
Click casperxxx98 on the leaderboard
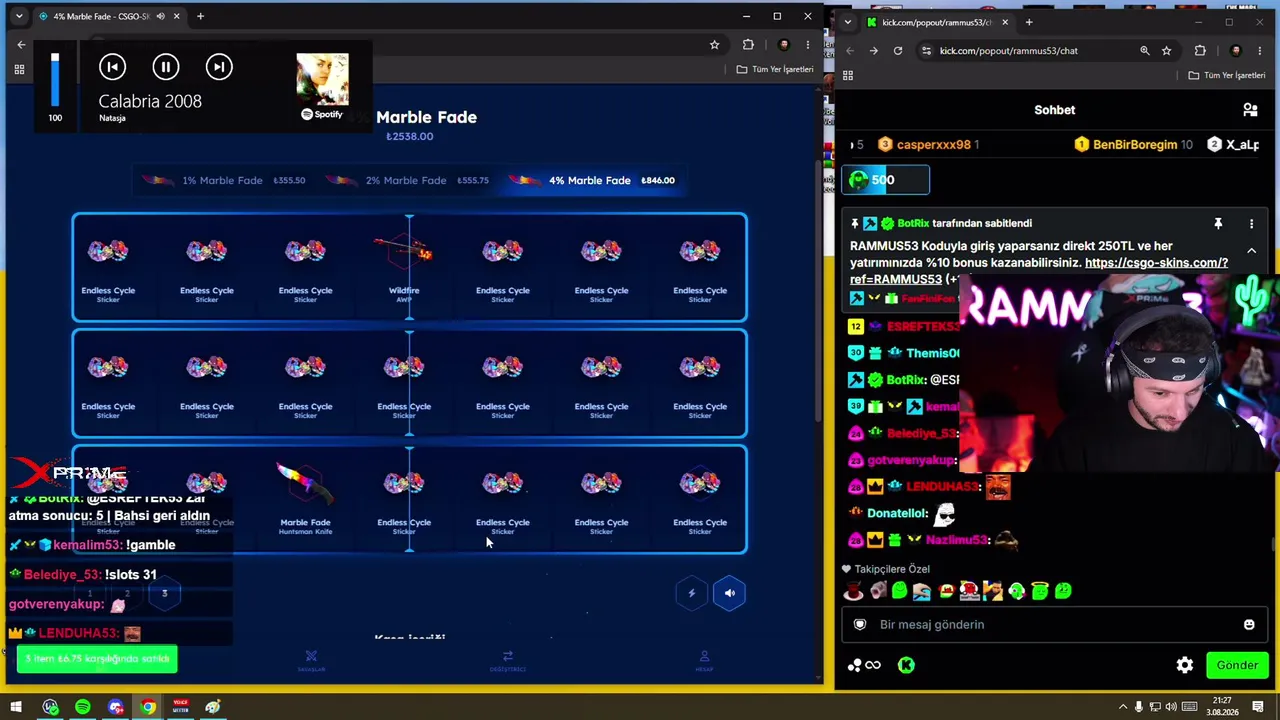[x=928, y=145]
